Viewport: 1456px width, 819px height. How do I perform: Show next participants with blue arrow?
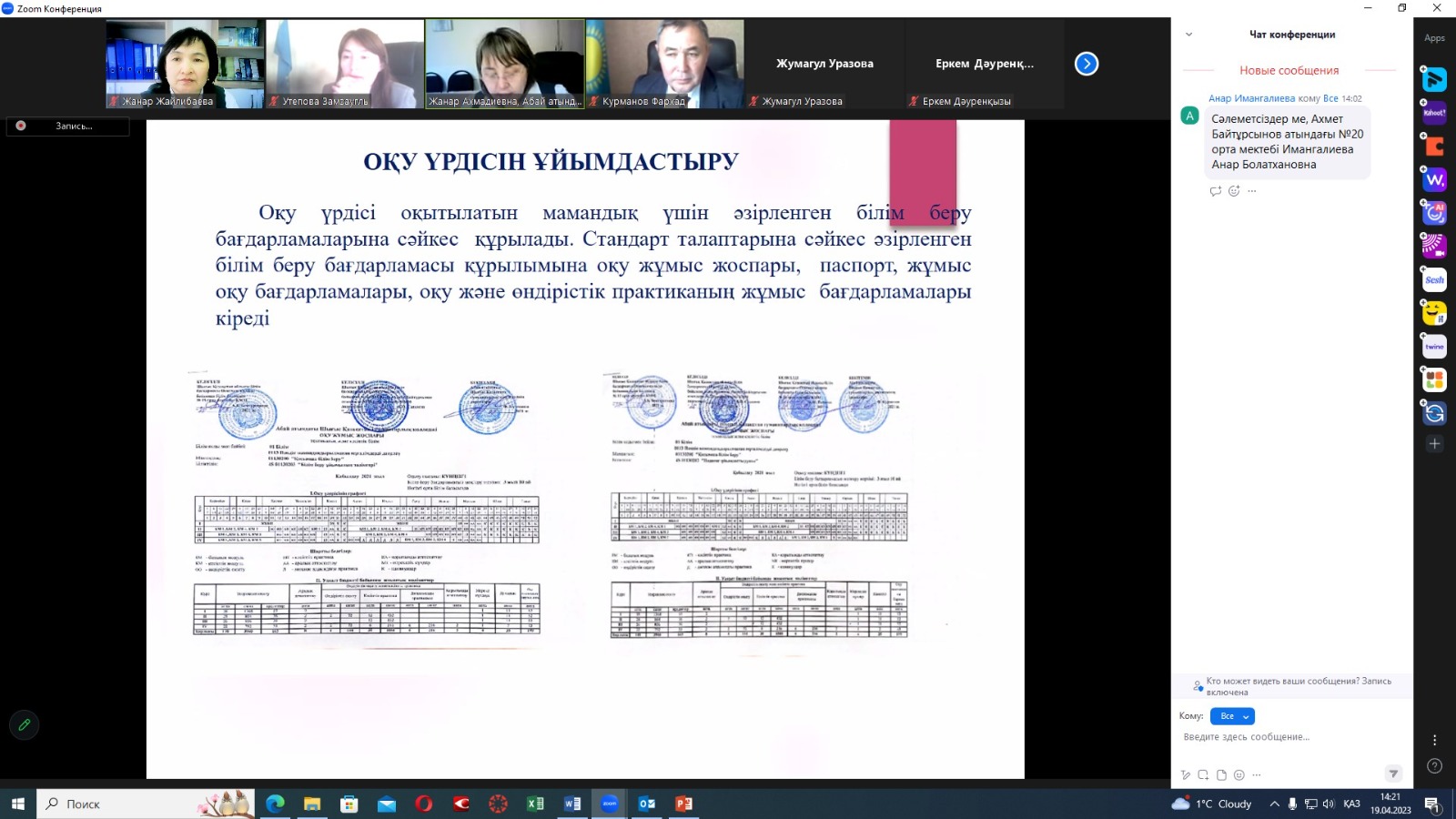1087,64
